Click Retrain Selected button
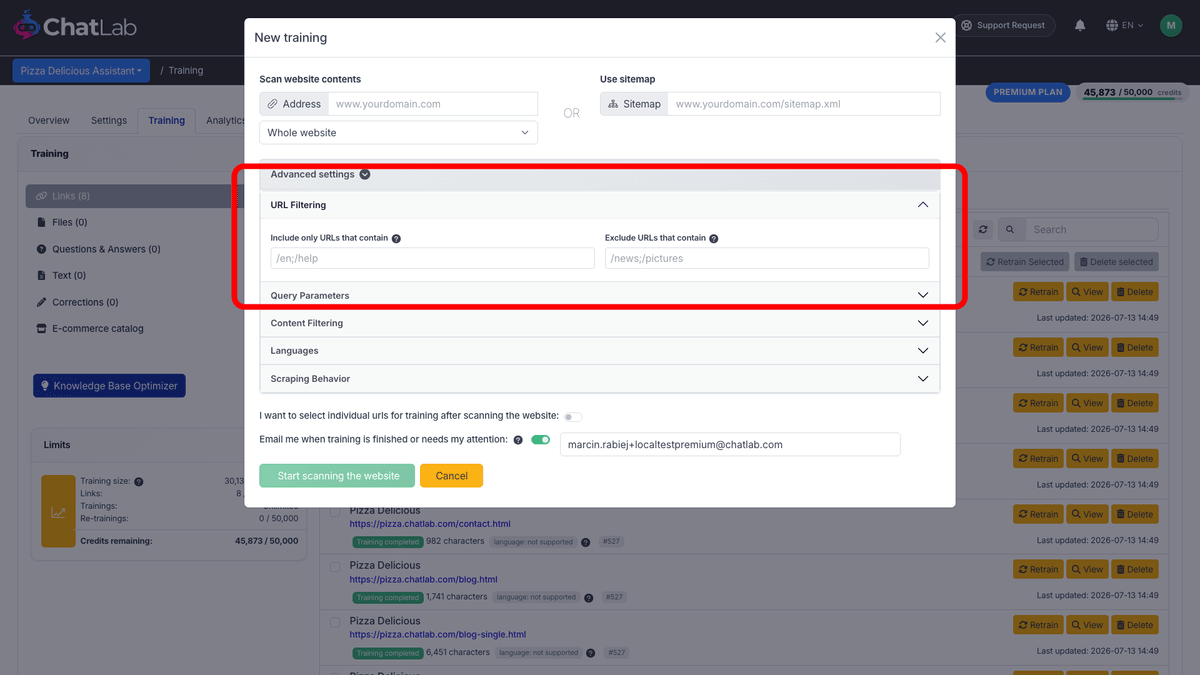1200x675 pixels. 1024,262
